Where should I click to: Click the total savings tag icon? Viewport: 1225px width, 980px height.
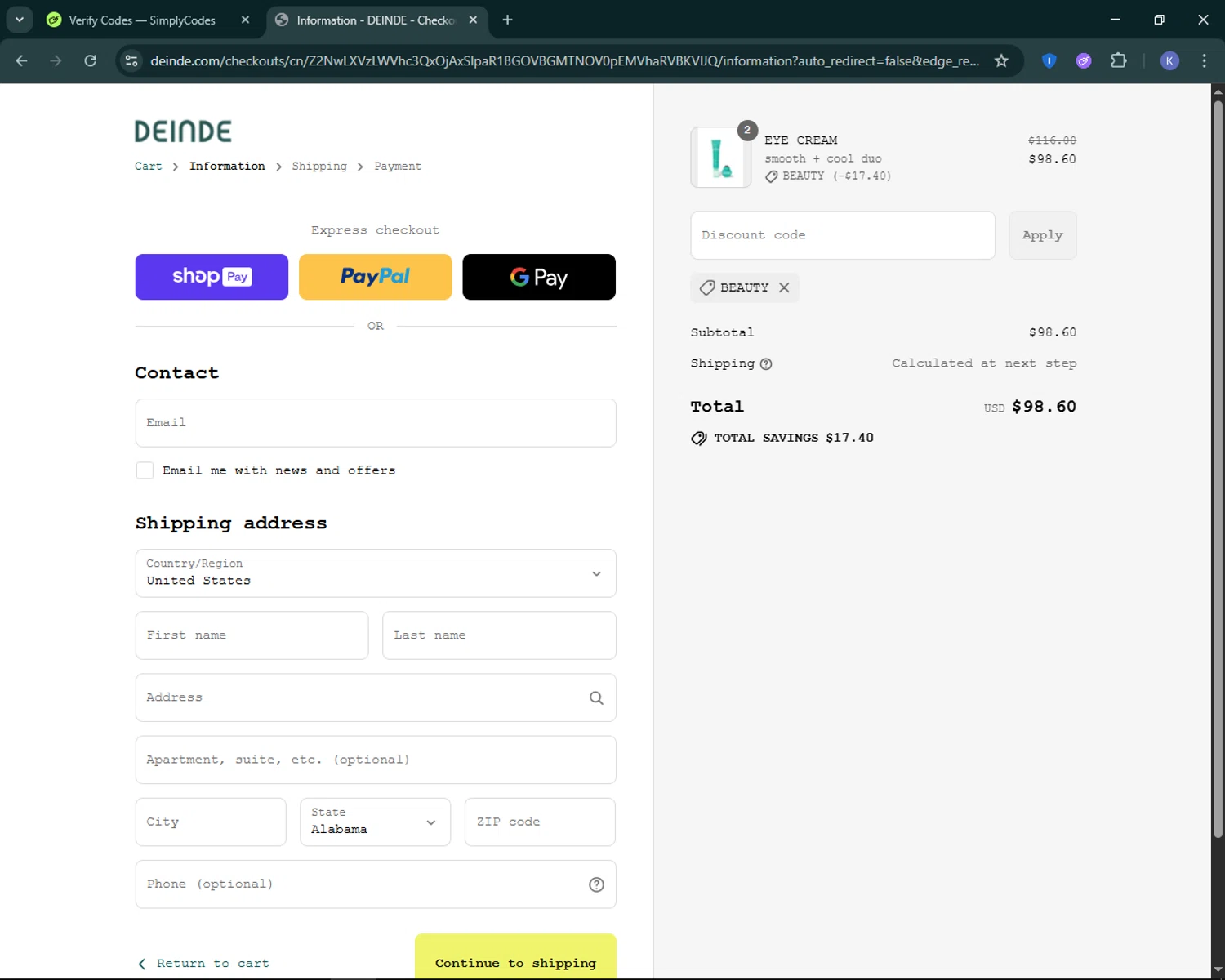tap(699, 439)
